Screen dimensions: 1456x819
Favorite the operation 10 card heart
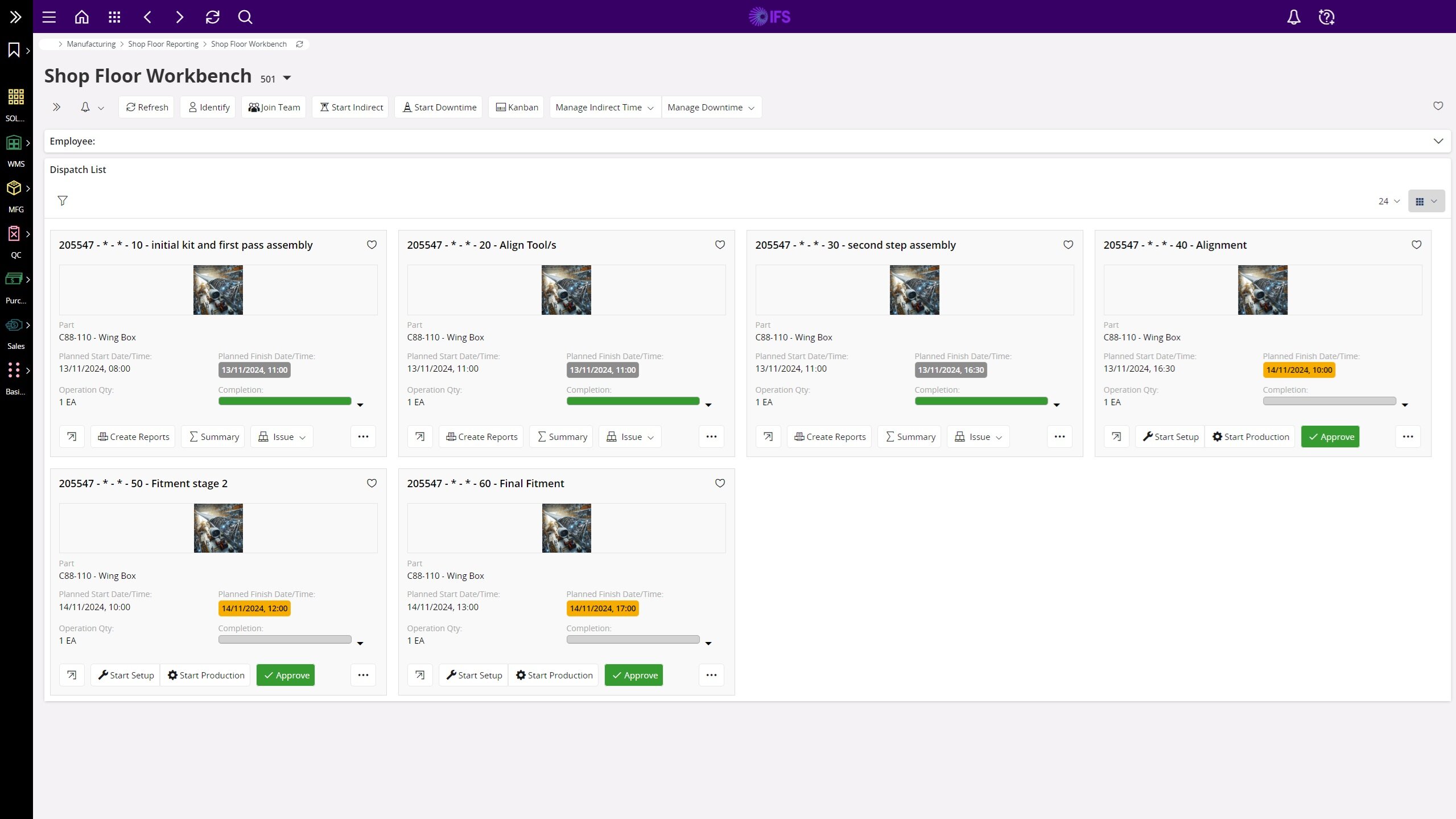coord(372,245)
